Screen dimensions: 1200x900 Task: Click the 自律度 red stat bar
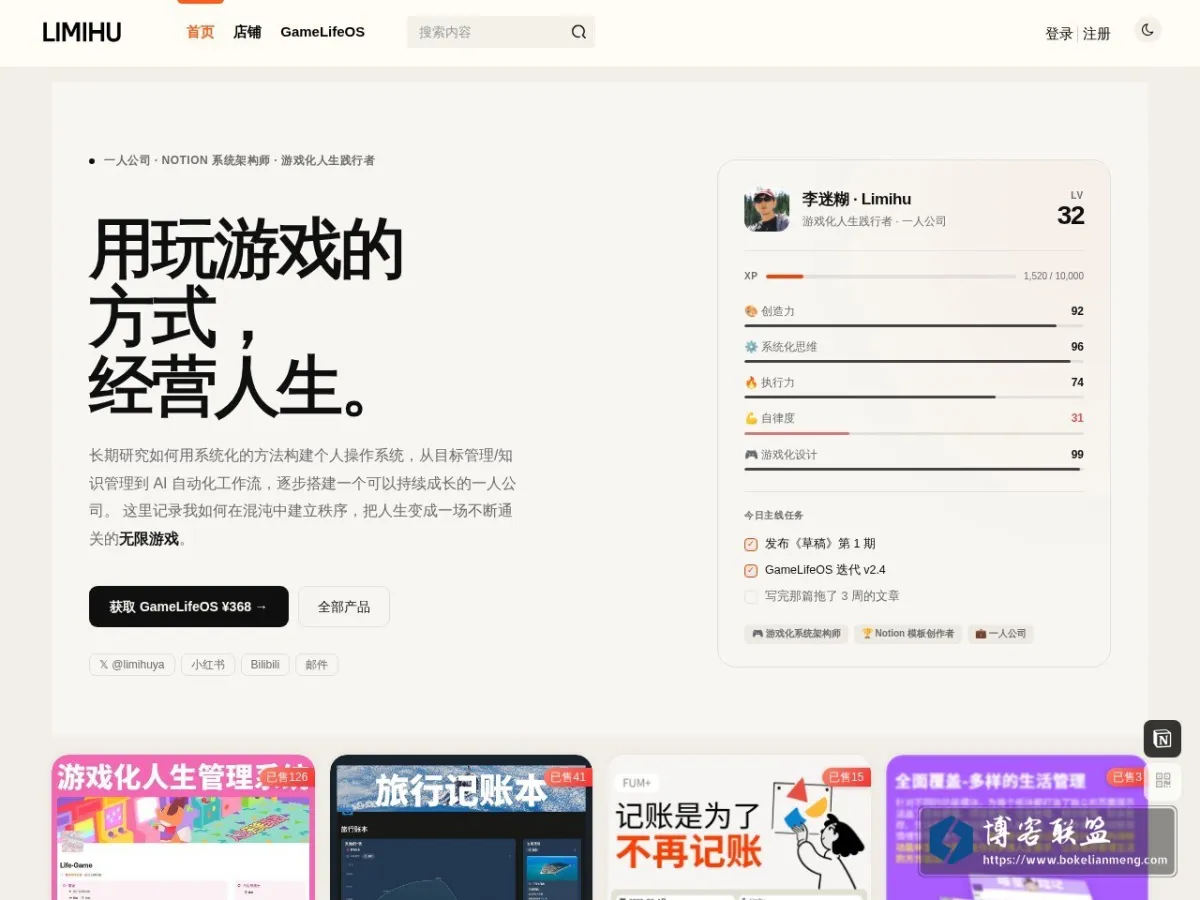pyautogui.click(x=914, y=433)
